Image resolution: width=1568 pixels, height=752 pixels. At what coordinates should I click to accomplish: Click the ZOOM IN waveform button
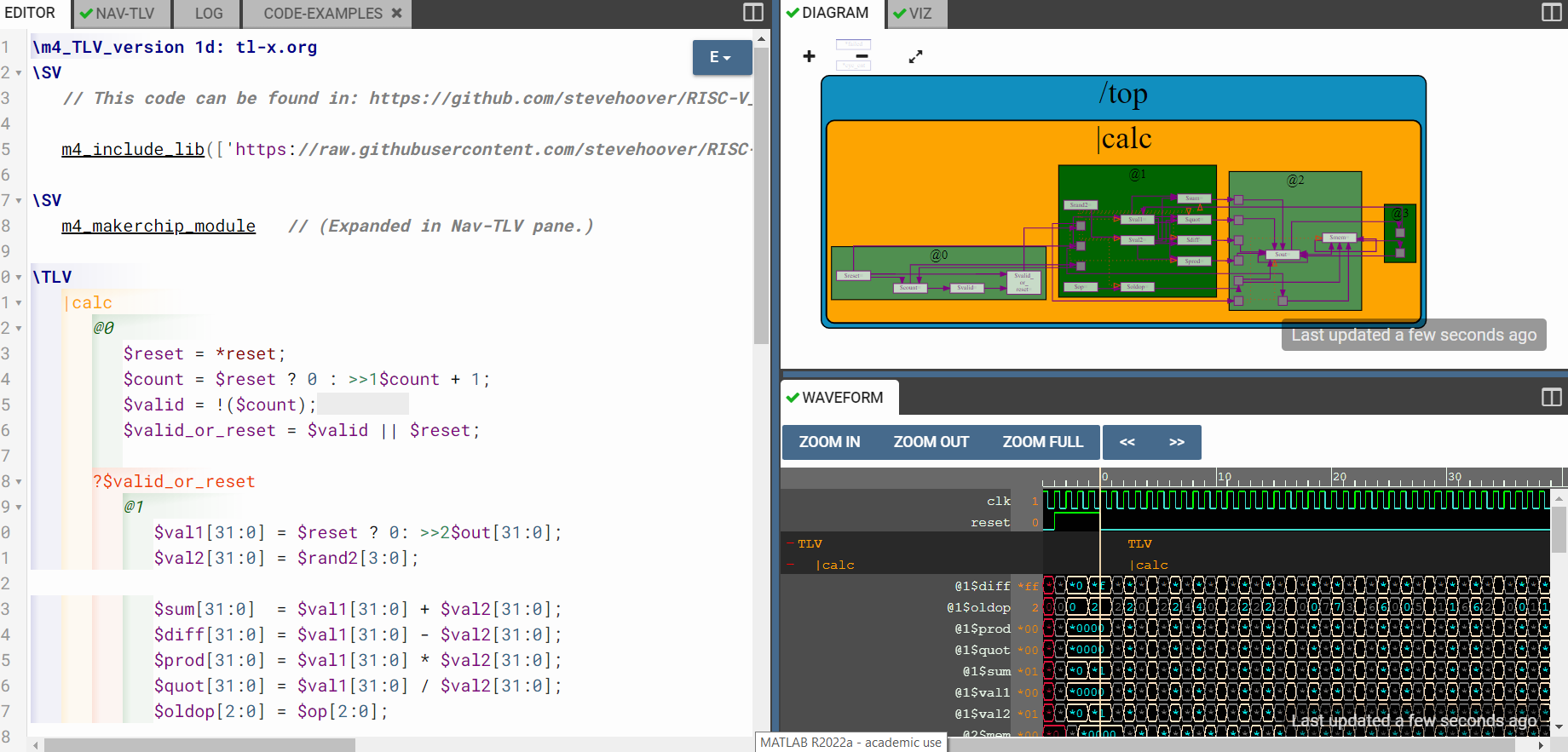(x=829, y=442)
